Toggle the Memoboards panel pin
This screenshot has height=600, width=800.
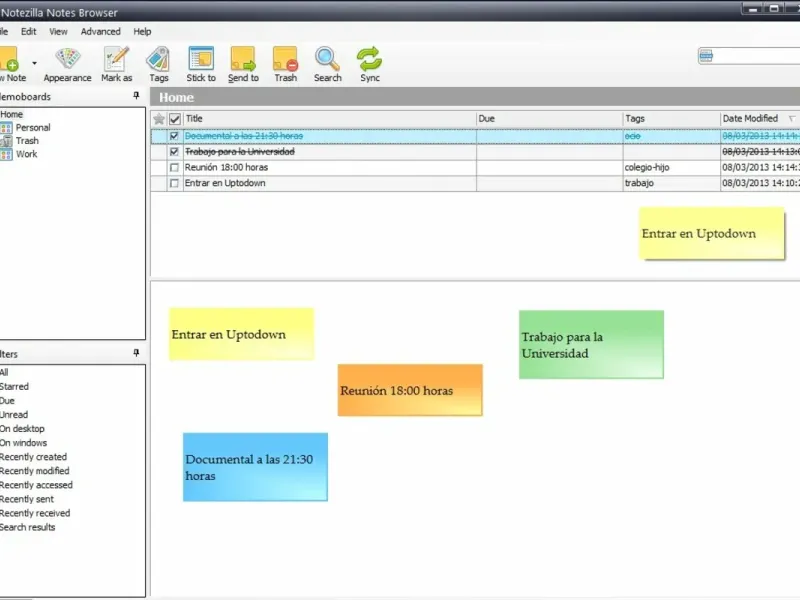click(136, 96)
